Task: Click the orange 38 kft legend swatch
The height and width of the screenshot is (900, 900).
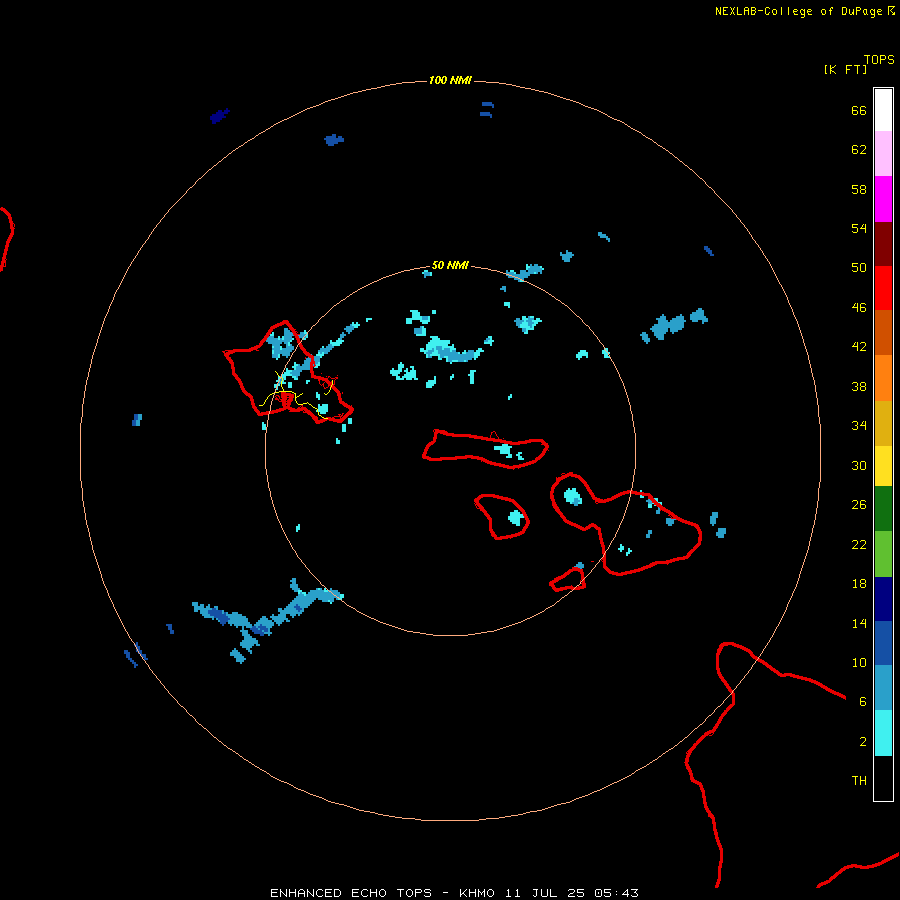Action: point(883,378)
